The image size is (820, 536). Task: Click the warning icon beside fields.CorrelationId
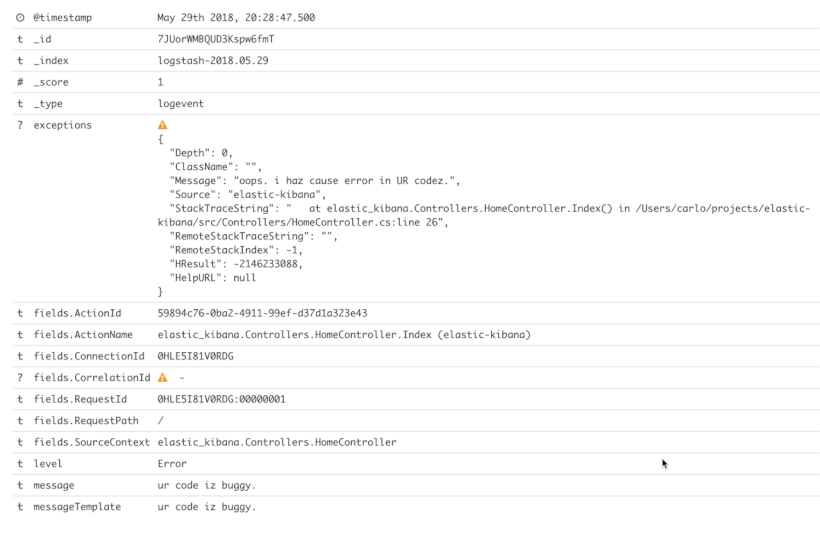click(x=163, y=378)
